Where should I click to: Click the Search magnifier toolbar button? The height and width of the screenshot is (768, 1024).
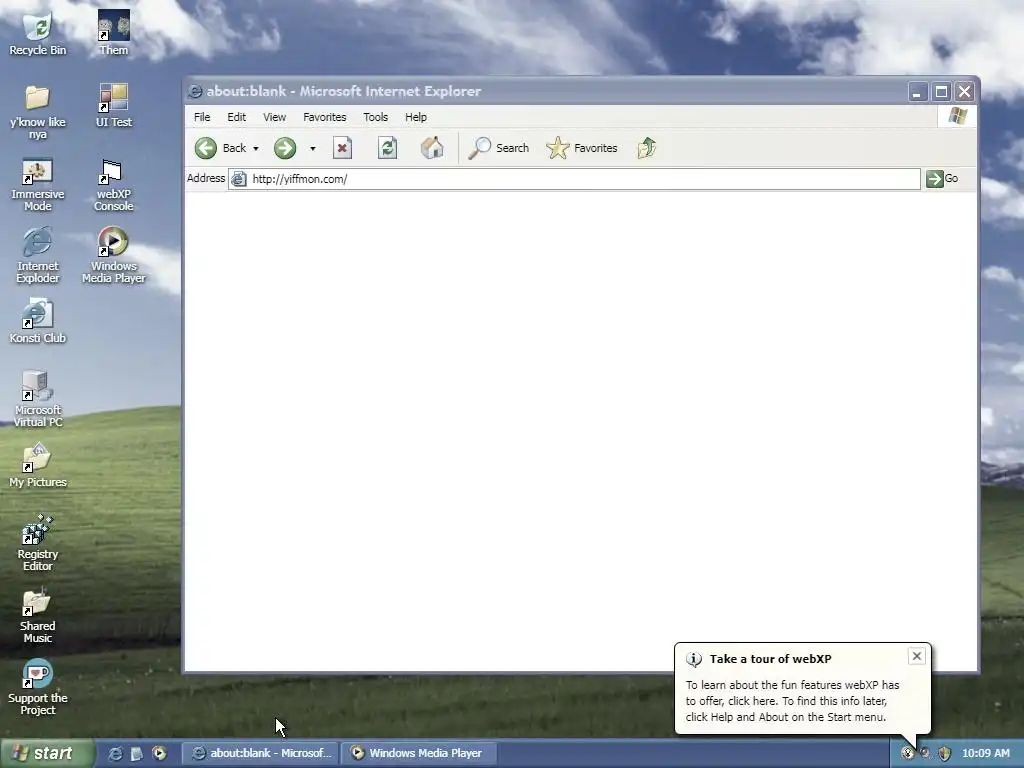point(499,148)
